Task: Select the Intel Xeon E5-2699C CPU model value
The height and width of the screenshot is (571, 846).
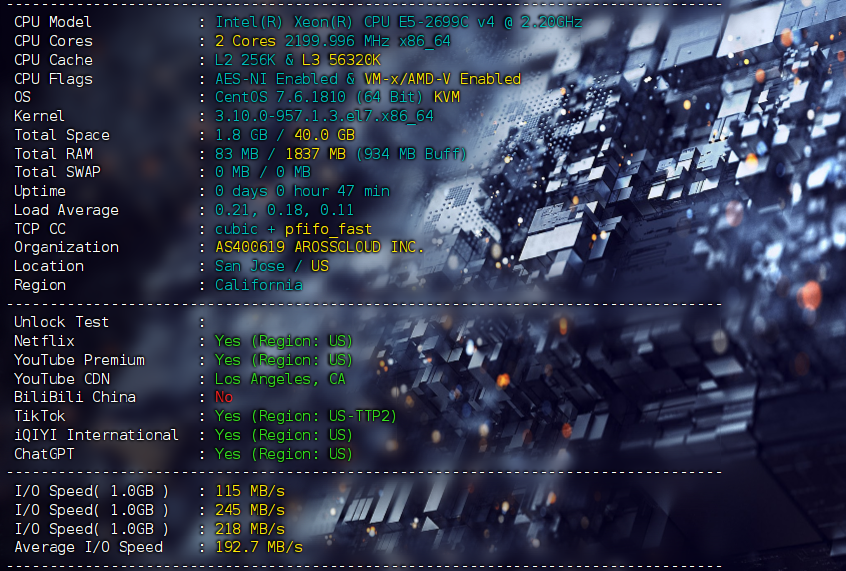Action: pyautogui.click(x=399, y=22)
